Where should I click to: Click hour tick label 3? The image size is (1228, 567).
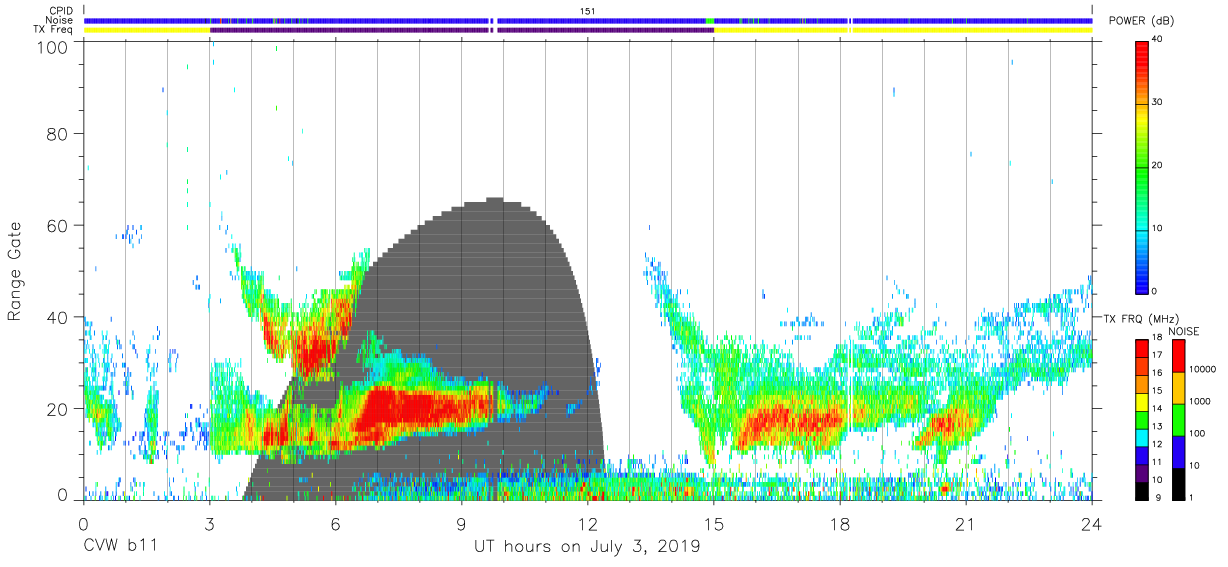pyautogui.click(x=209, y=523)
